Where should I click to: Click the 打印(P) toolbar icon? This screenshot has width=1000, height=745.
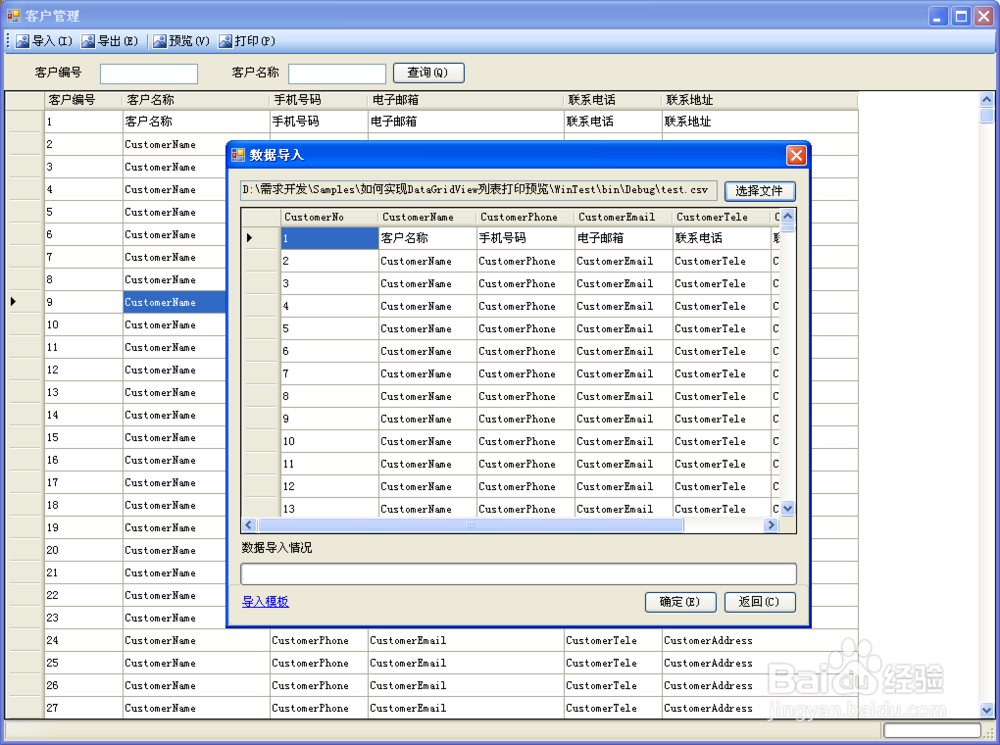coord(225,41)
